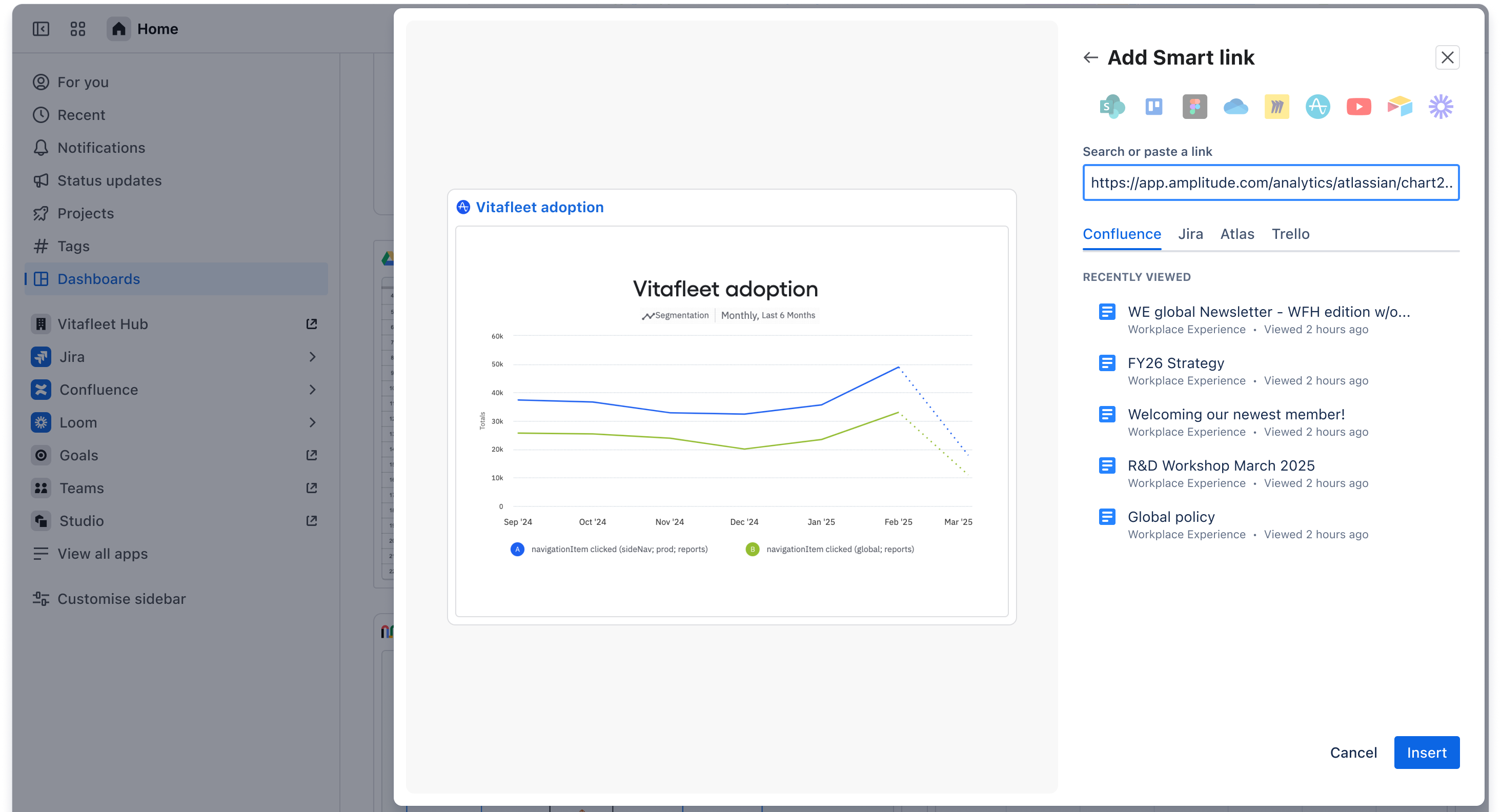Choose the Amplitude source icon
The height and width of the screenshot is (812, 1501).
coord(1318,107)
